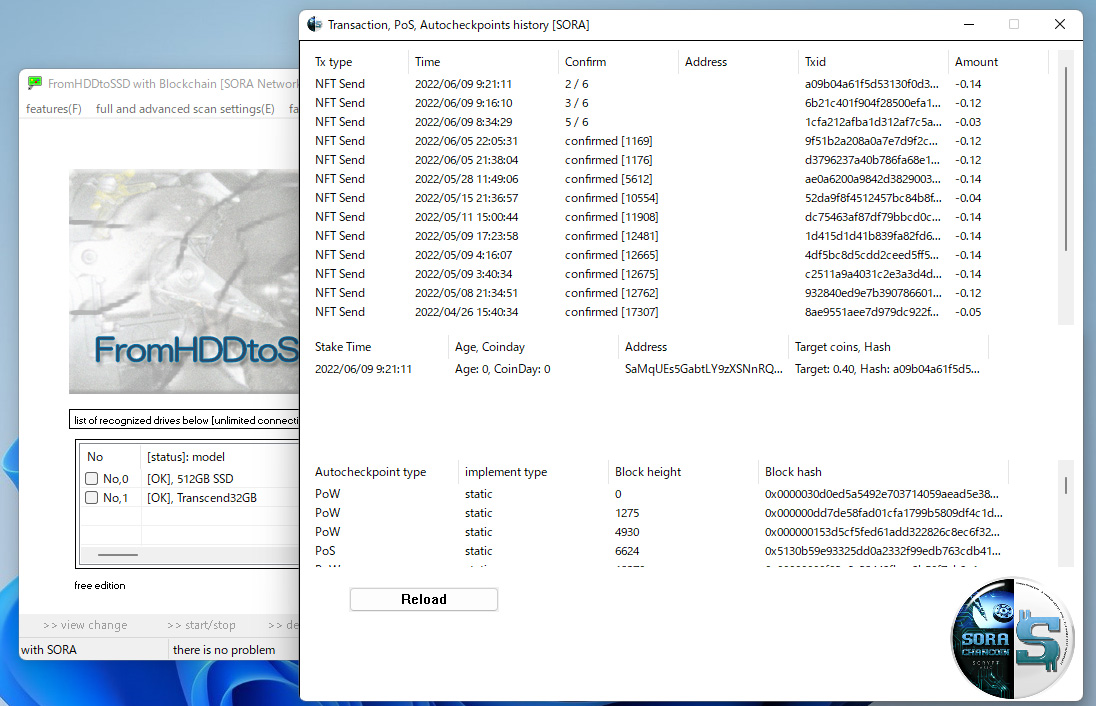
Task: Click the Reload button
Action: pyautogui.click(x=424, y=599)
